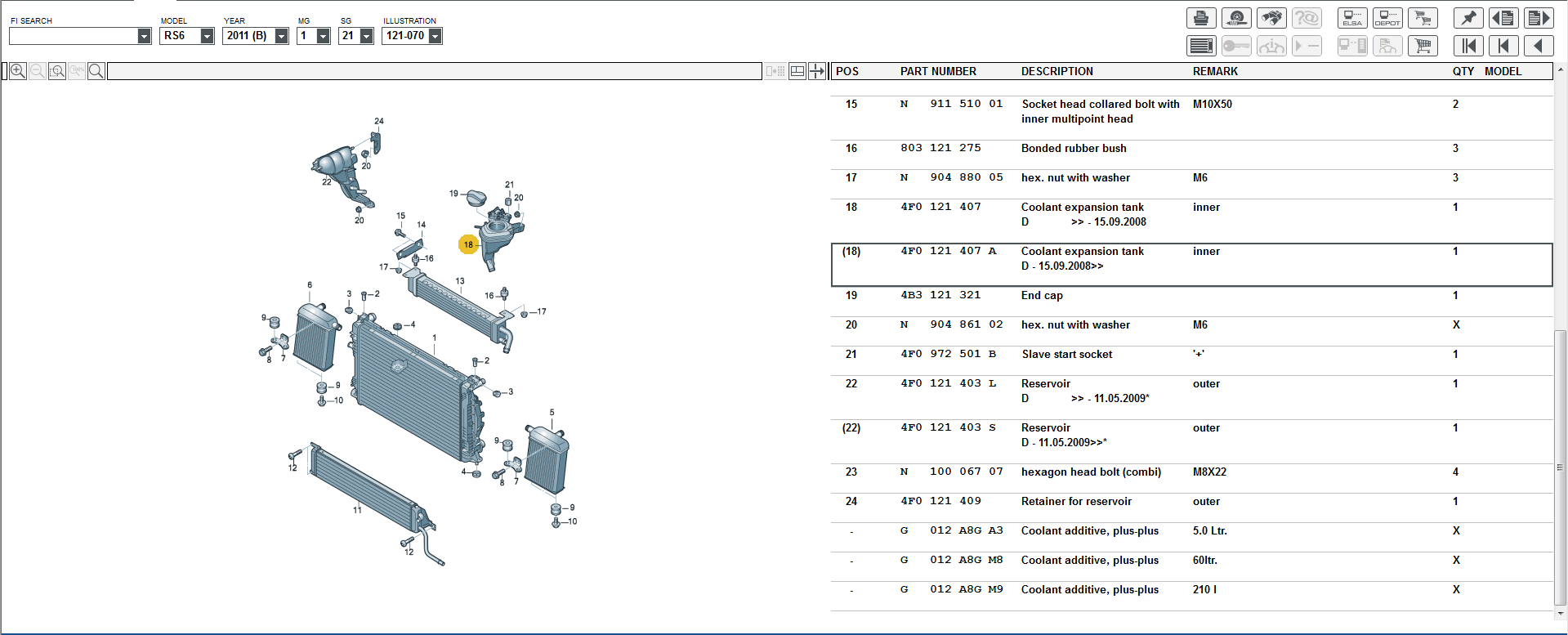Click the previous group bar-arrow icon
1568x635 pixels.
(x=1503, y=46)
